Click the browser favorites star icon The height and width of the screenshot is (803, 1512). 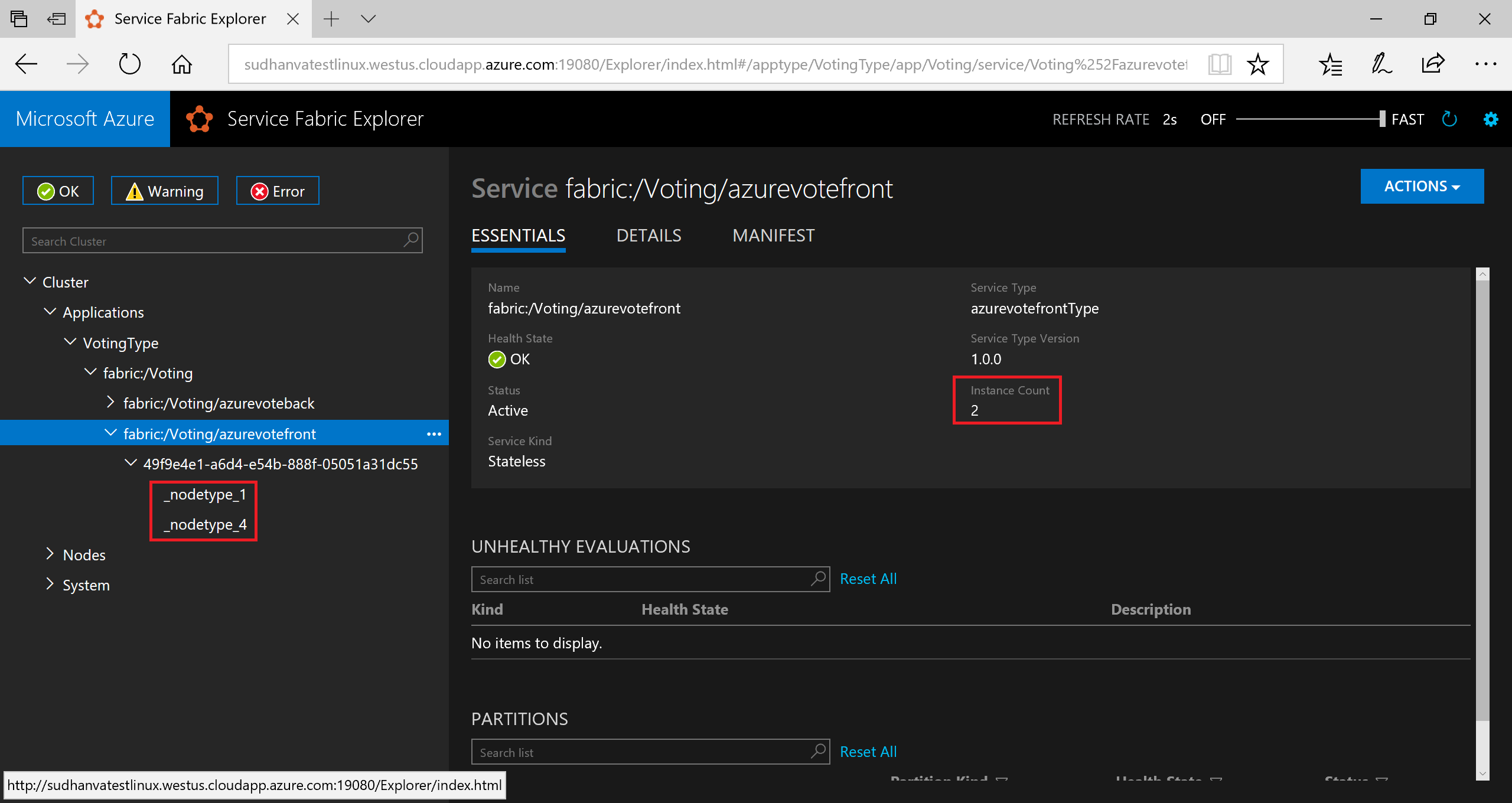coord(1258,64)
